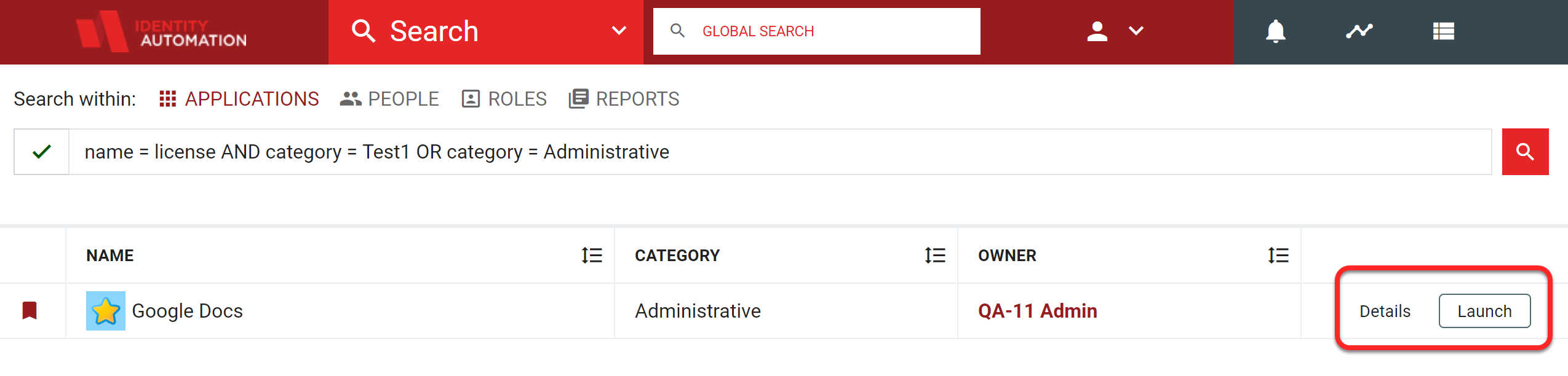Viewport: 1568px width, 376px height.
Task: Open the Search module dropdown chevron
Action: (619, 31)
